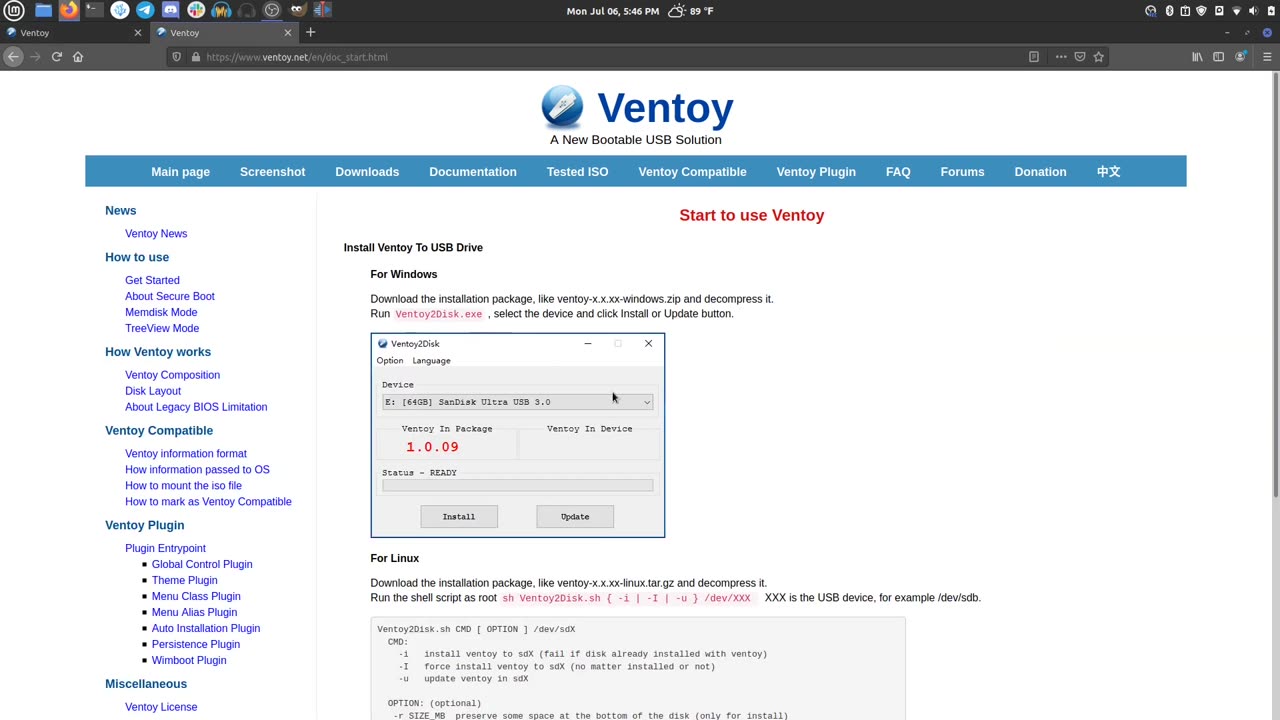Open the Memdisk Mode link
The height and width of the screenshot is (720, 1280).
coord(161,313)
